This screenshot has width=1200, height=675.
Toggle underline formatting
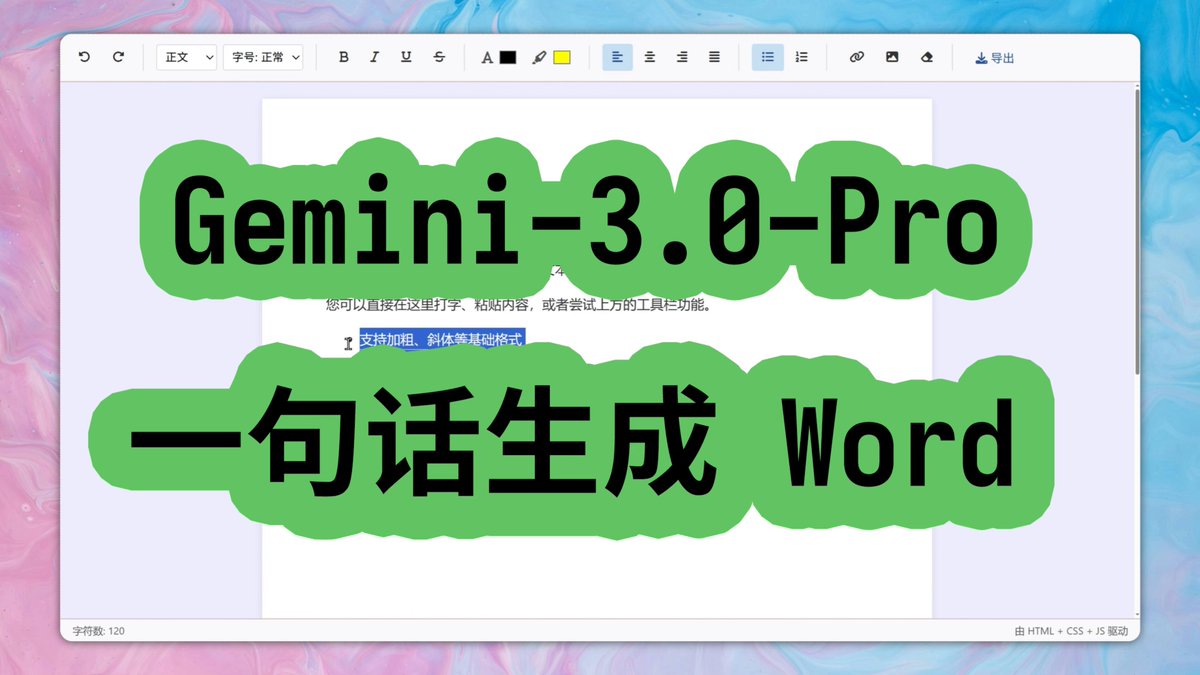(x=406, y=58)
